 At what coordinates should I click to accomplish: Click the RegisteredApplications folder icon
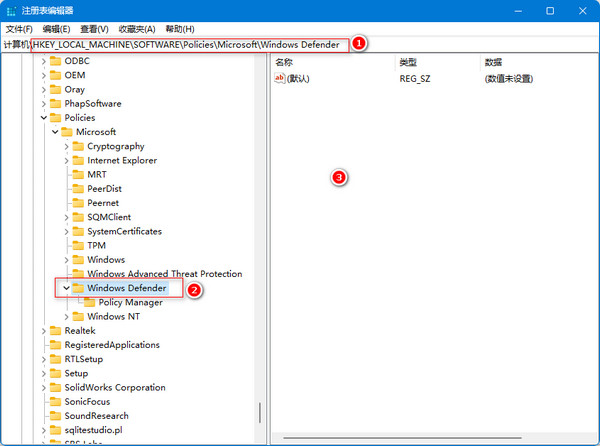(55, 345)
